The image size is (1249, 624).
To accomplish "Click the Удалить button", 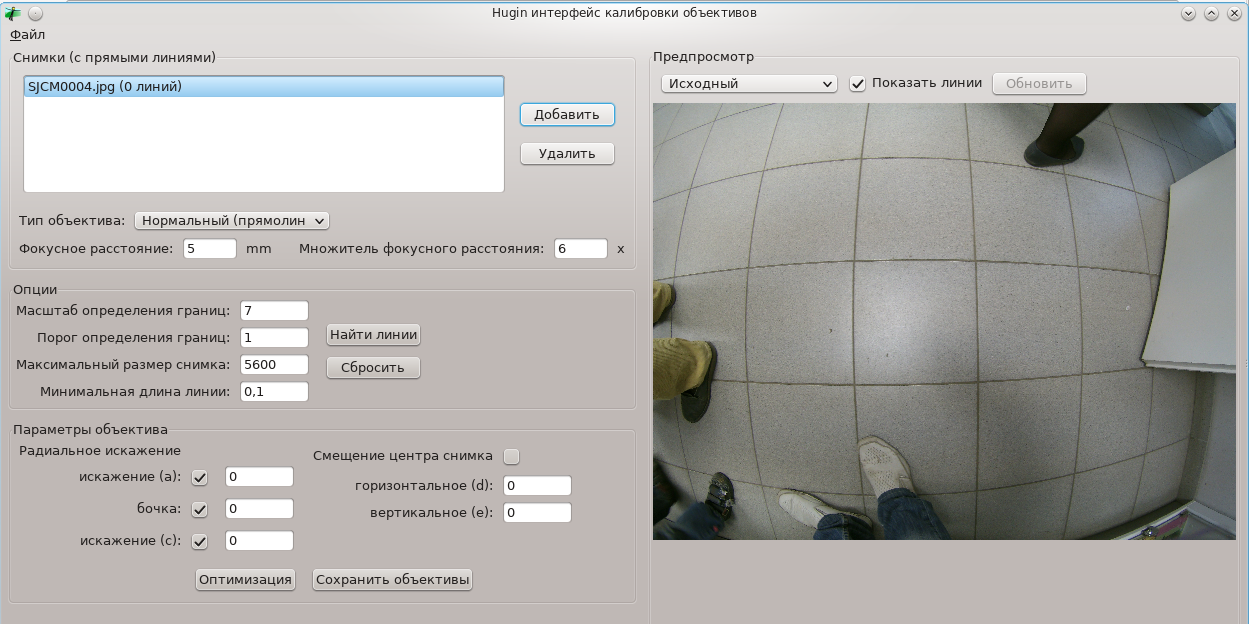I will click(567, 154).
